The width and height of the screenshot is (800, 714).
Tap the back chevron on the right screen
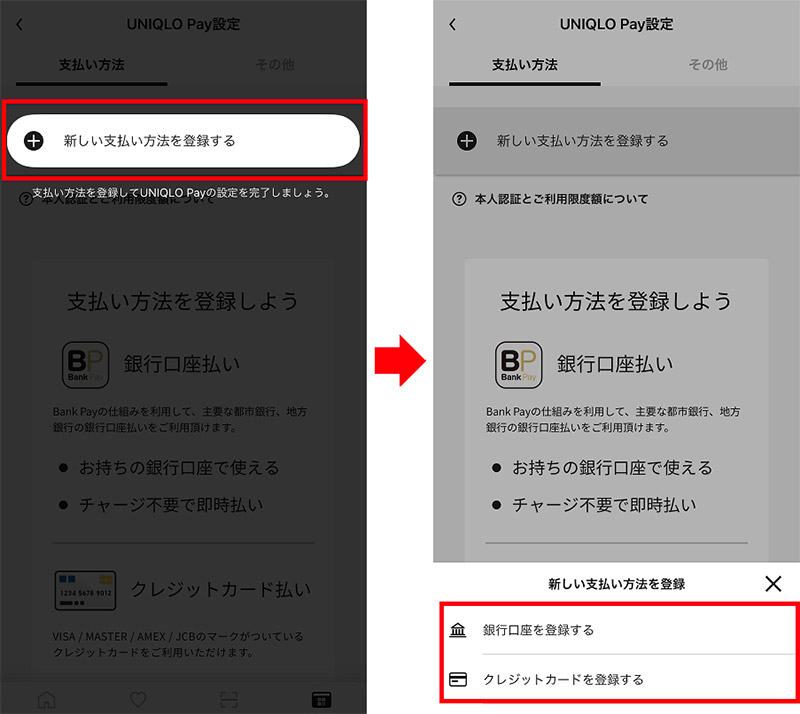(x=453, y=24)
